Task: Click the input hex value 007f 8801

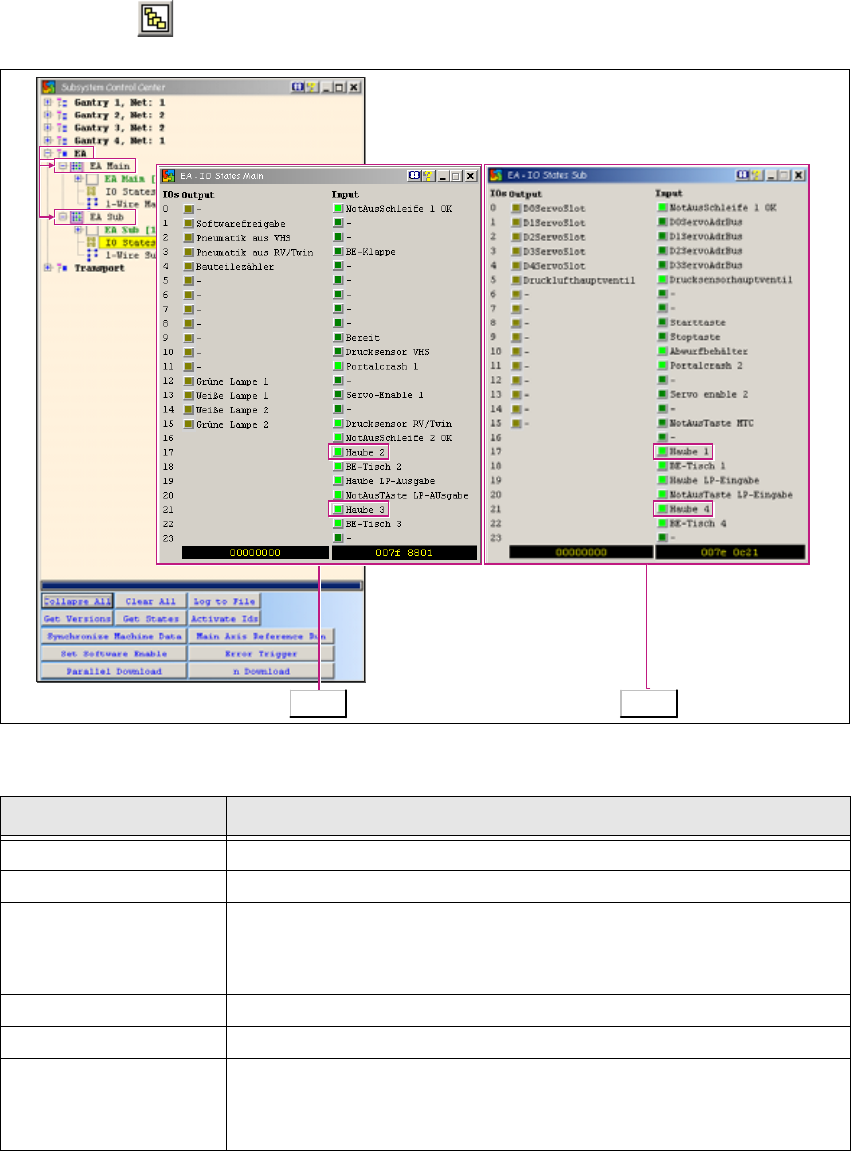Action: pos(404,553)
